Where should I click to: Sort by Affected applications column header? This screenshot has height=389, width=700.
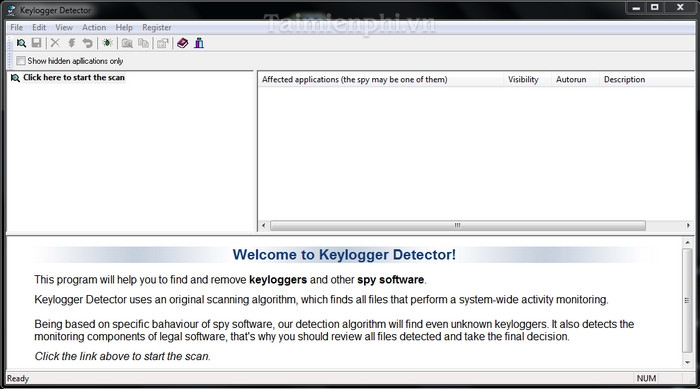point(381,79)
